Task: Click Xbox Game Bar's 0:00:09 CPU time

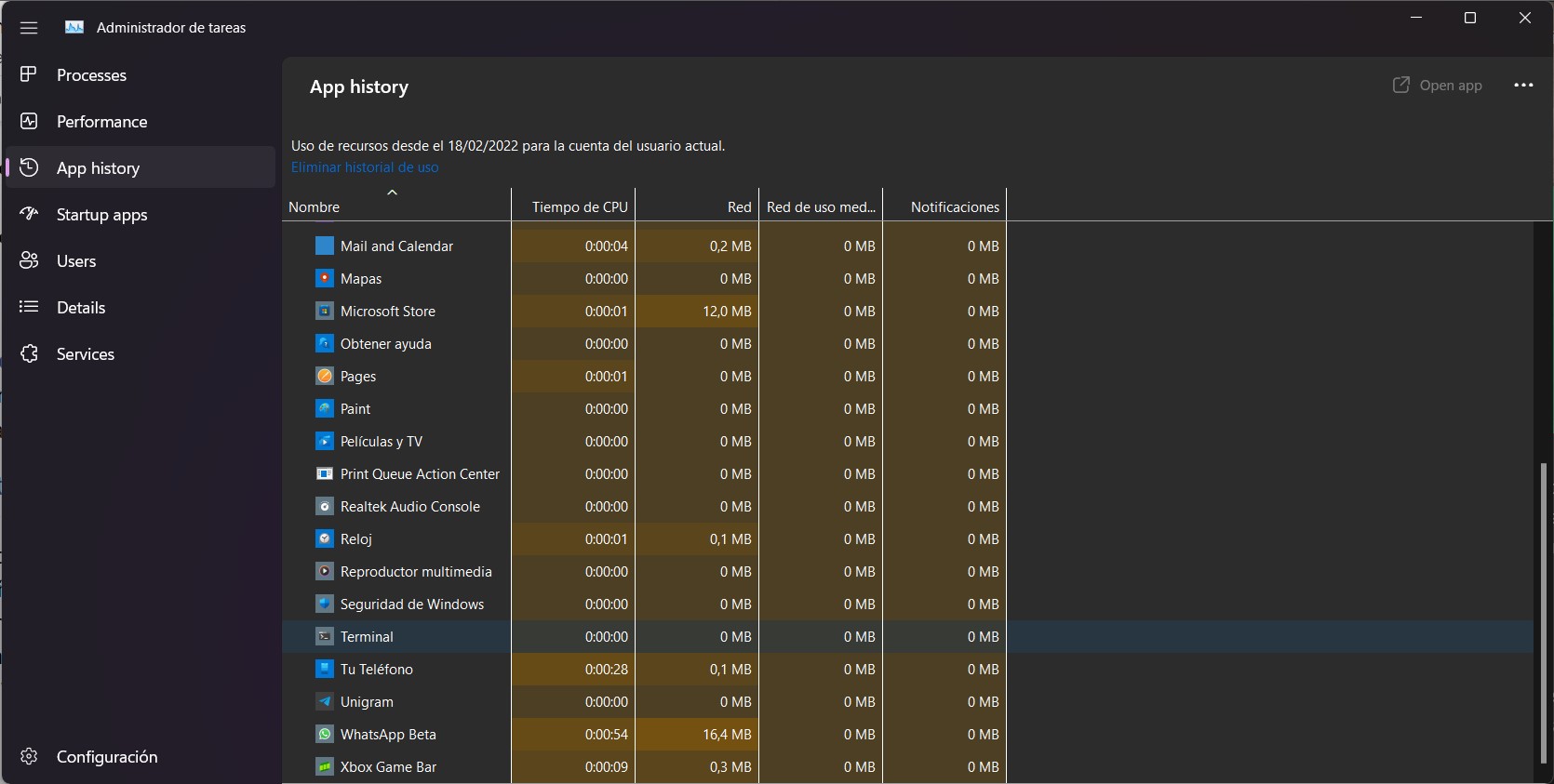Action: [x=607, y=767]
